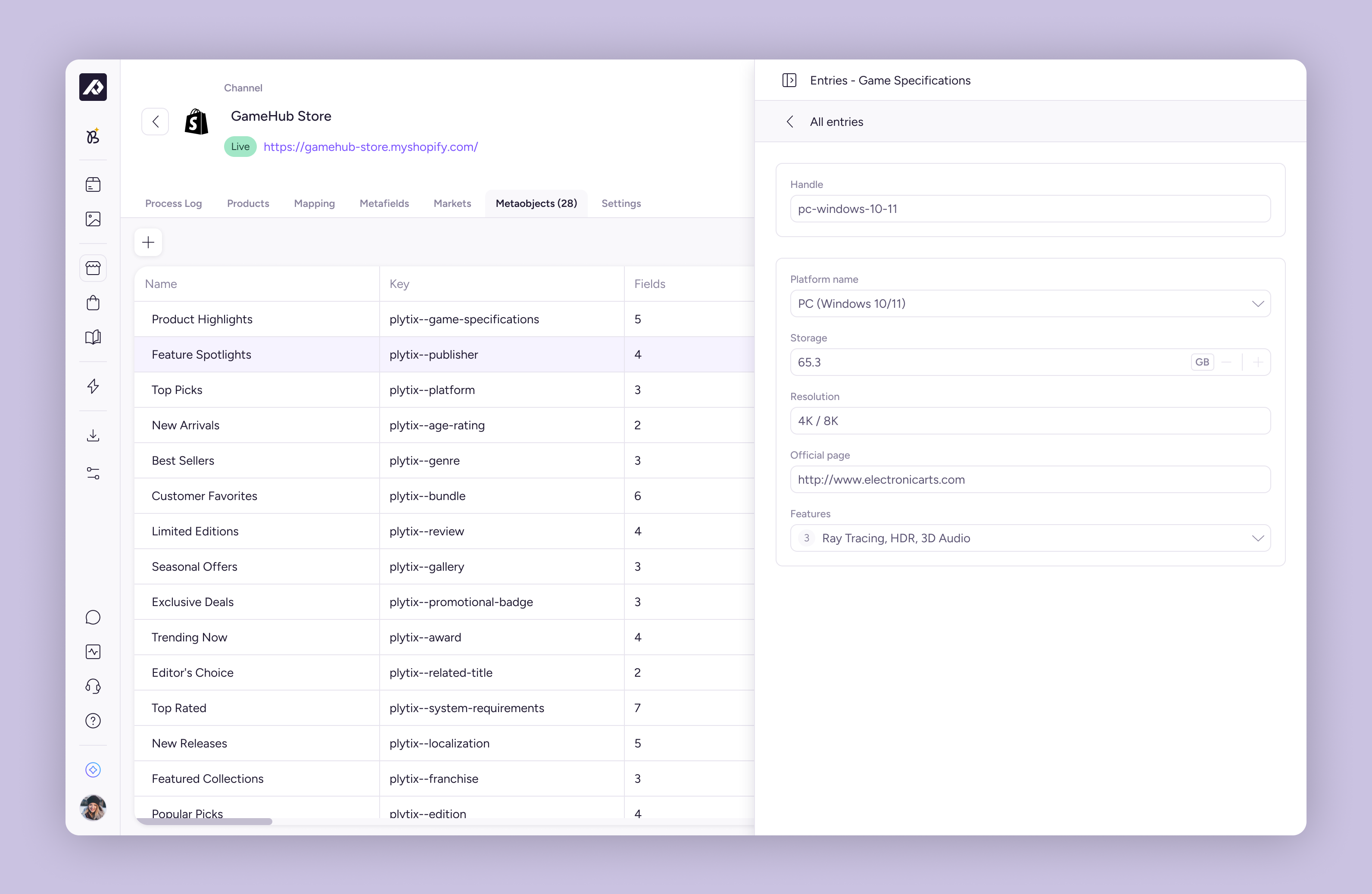Click the Official page URL field

pyautogui.click(x=1029, y=479)
